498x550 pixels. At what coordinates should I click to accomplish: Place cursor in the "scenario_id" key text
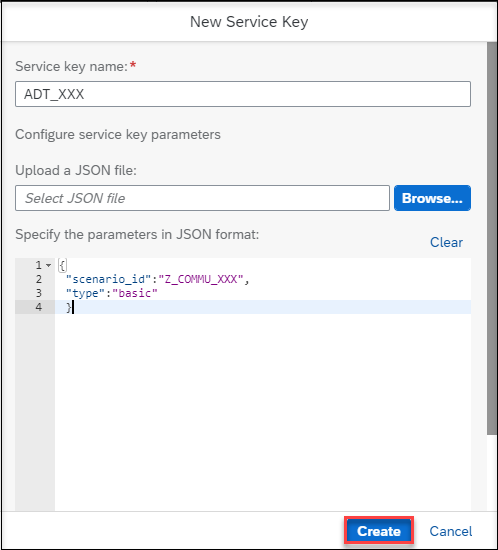(x=108, y=279)
